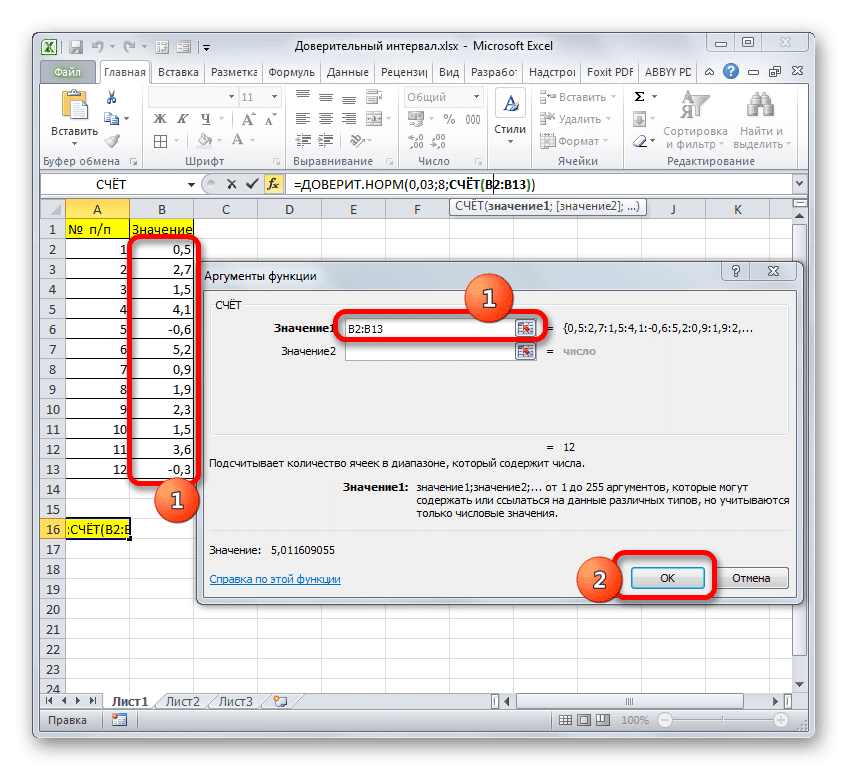Click the cell borders icon

pyautogui.click(x=160, y=141)
